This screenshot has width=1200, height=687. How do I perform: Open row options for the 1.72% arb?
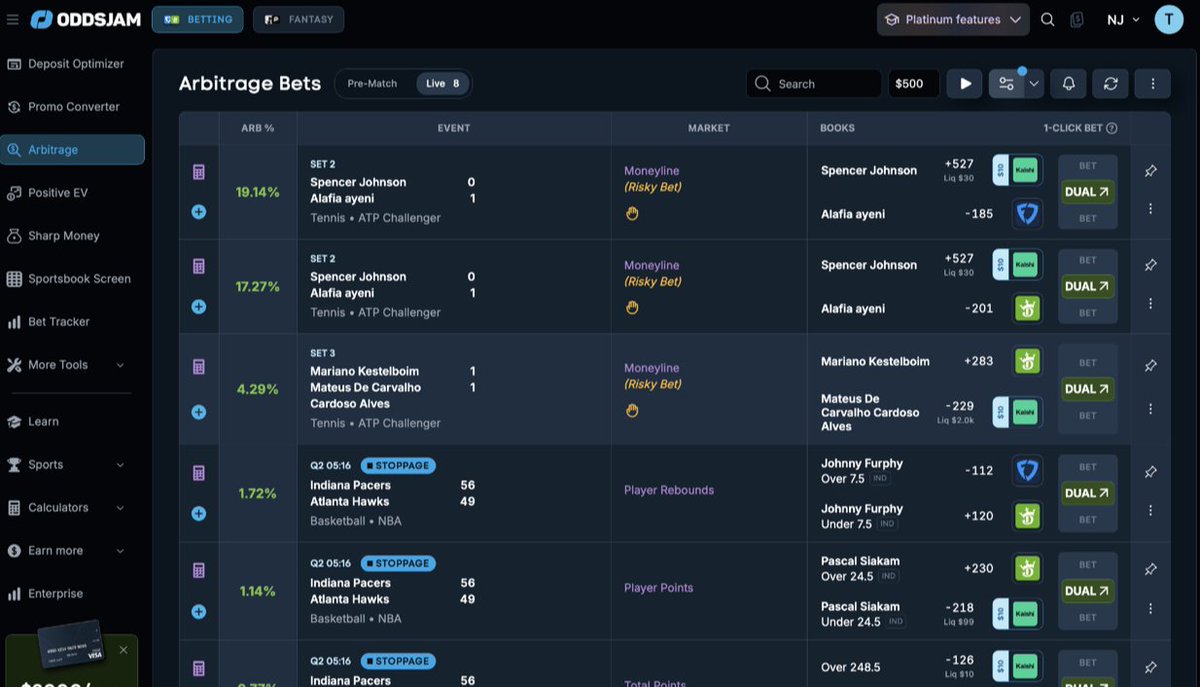1151,510
